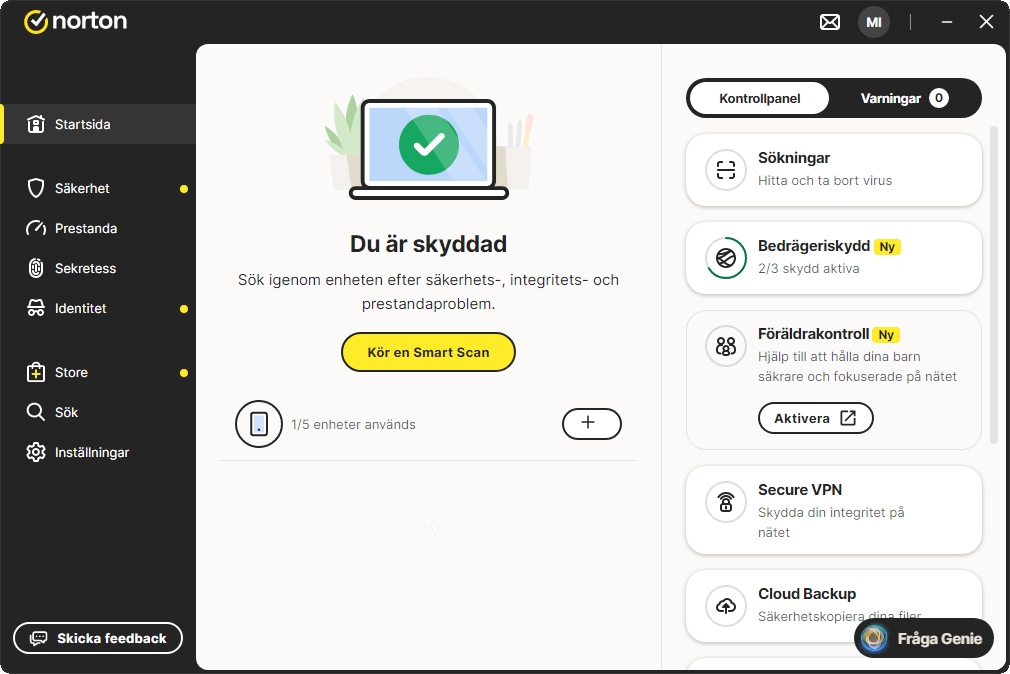Click the Cloud Backup upload icon

[726, 605]
